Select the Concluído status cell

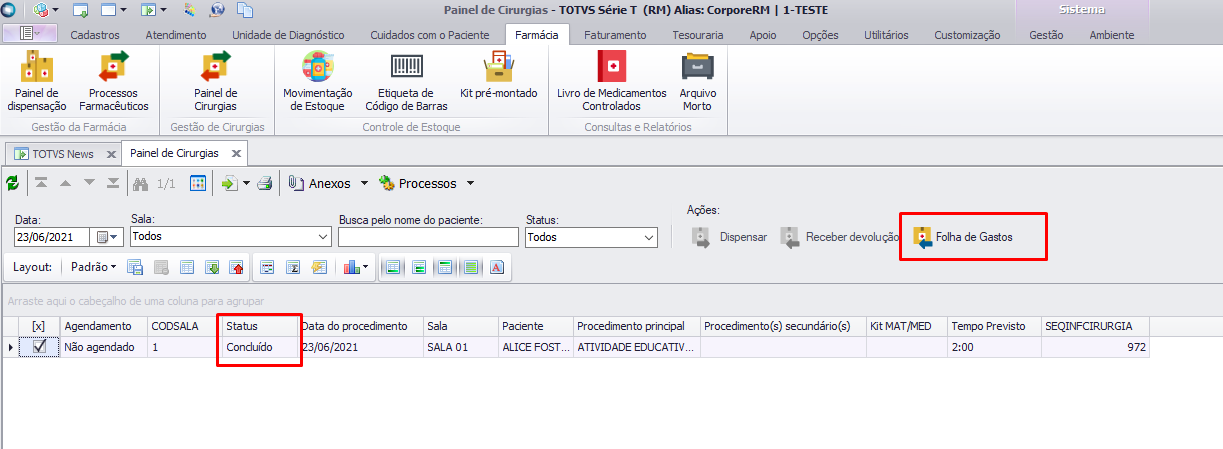pyautogui.click(x=260, y=346)
